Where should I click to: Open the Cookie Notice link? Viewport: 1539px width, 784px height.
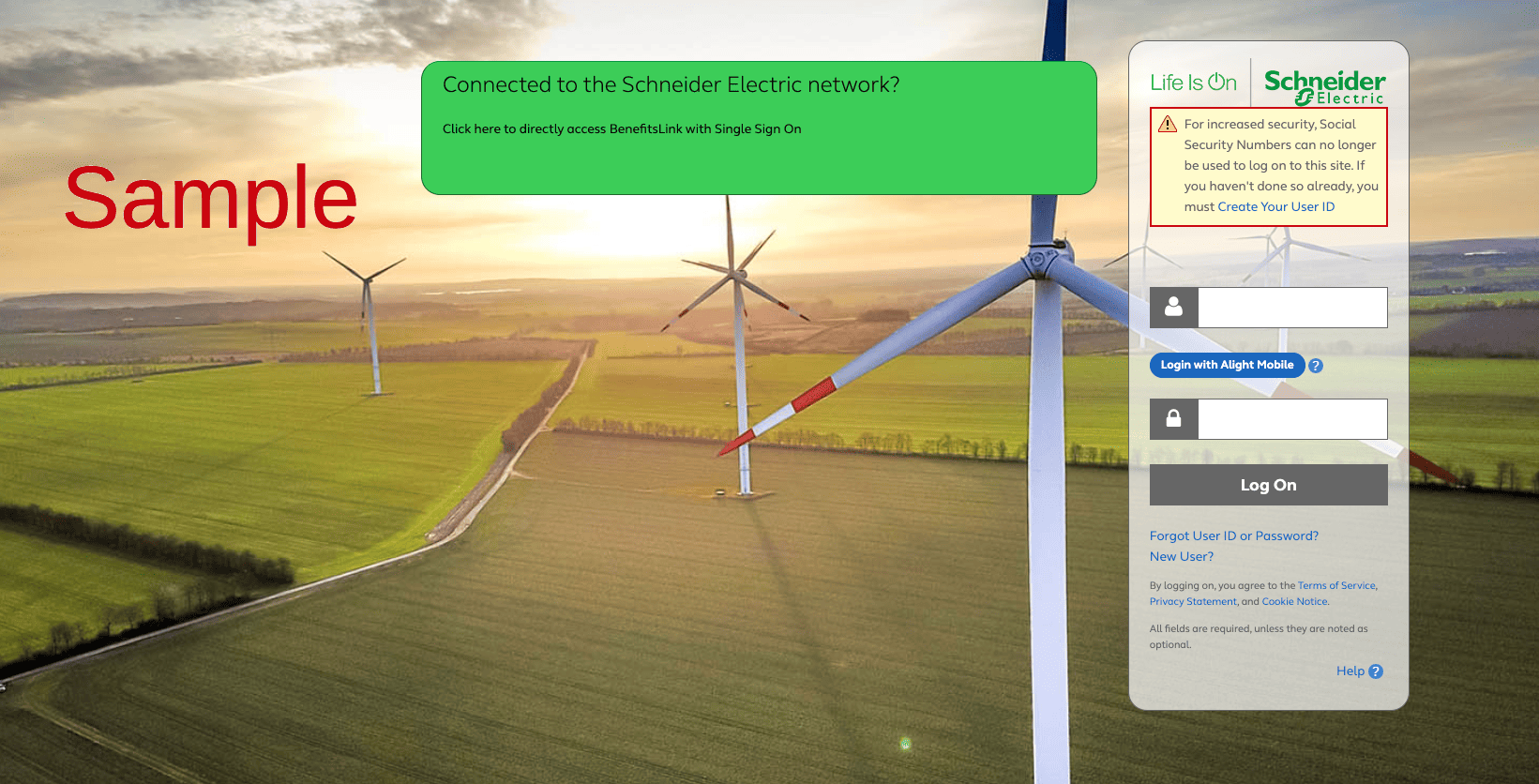click(x=1294, y=601)
